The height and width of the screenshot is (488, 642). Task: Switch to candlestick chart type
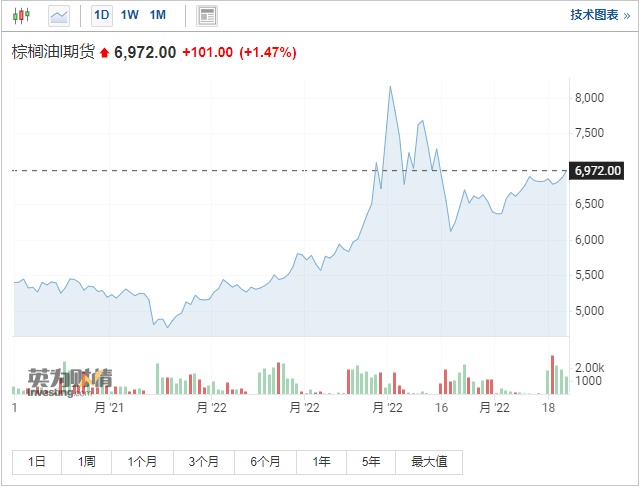23,15
